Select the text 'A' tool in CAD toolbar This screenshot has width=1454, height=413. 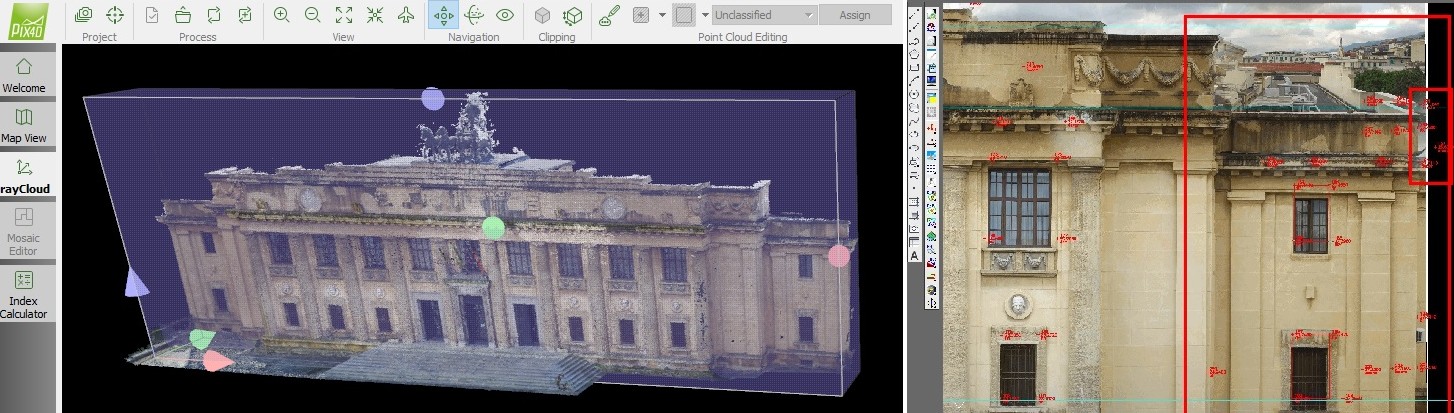(914, 255)
